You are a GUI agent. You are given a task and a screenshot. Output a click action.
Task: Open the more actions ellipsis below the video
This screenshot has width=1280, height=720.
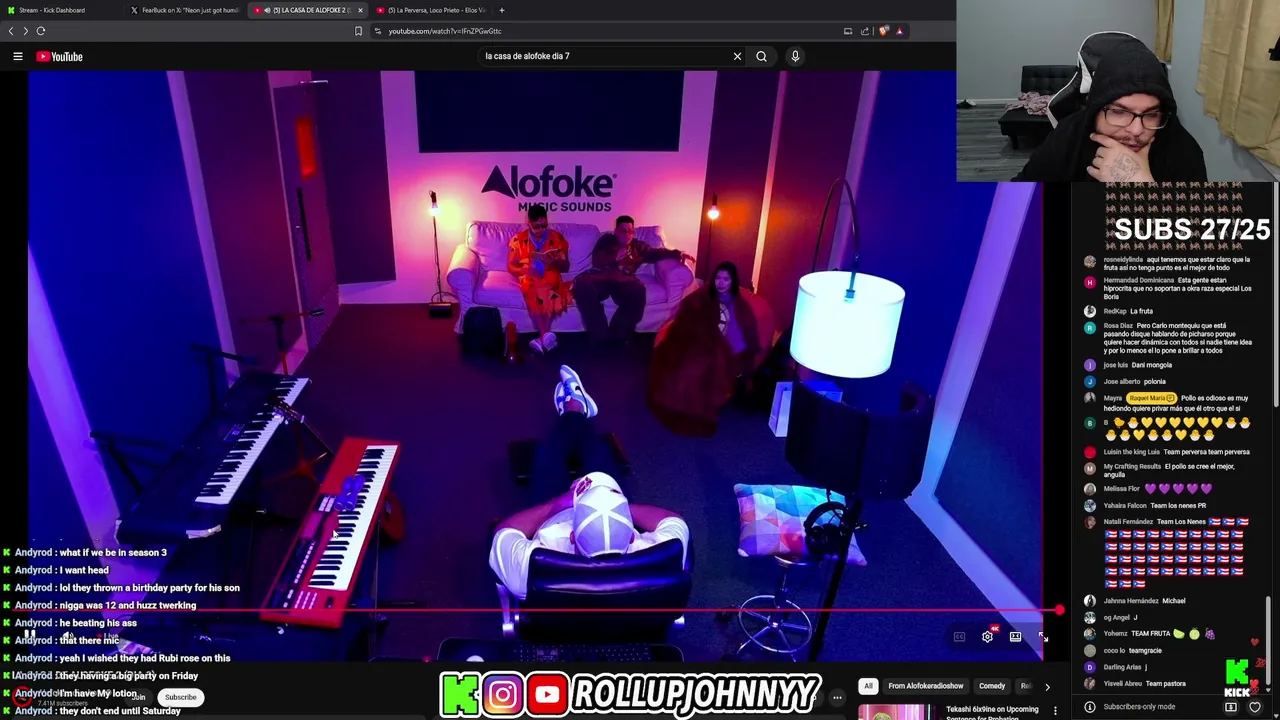point(837,697)
